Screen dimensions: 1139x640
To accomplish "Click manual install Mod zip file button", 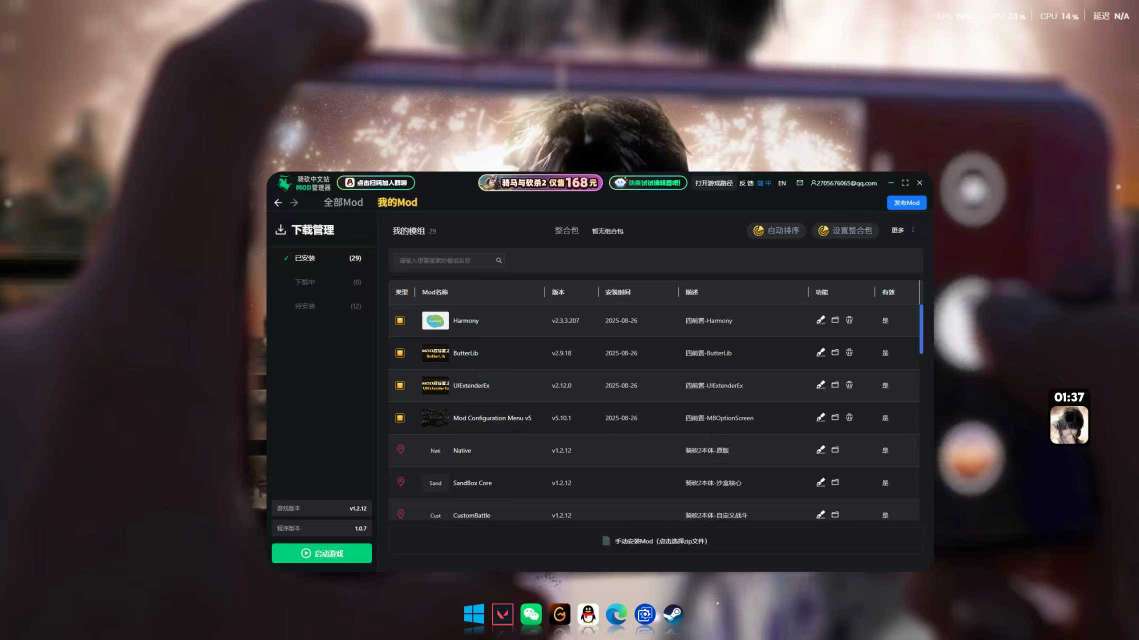I will (655, 541).
